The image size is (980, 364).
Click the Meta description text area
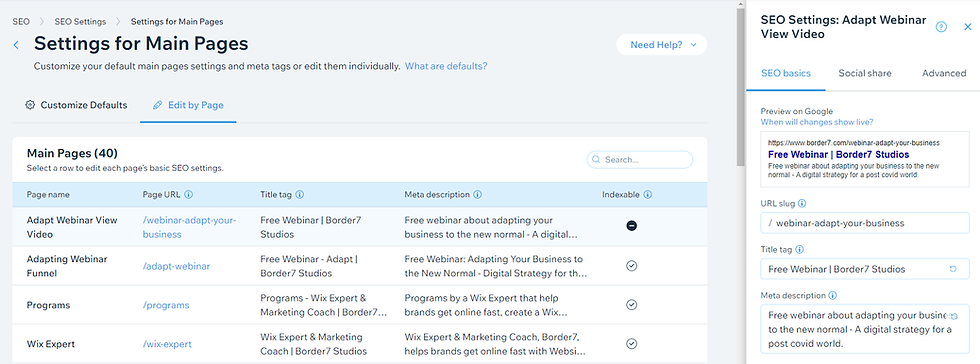(865, 329)
